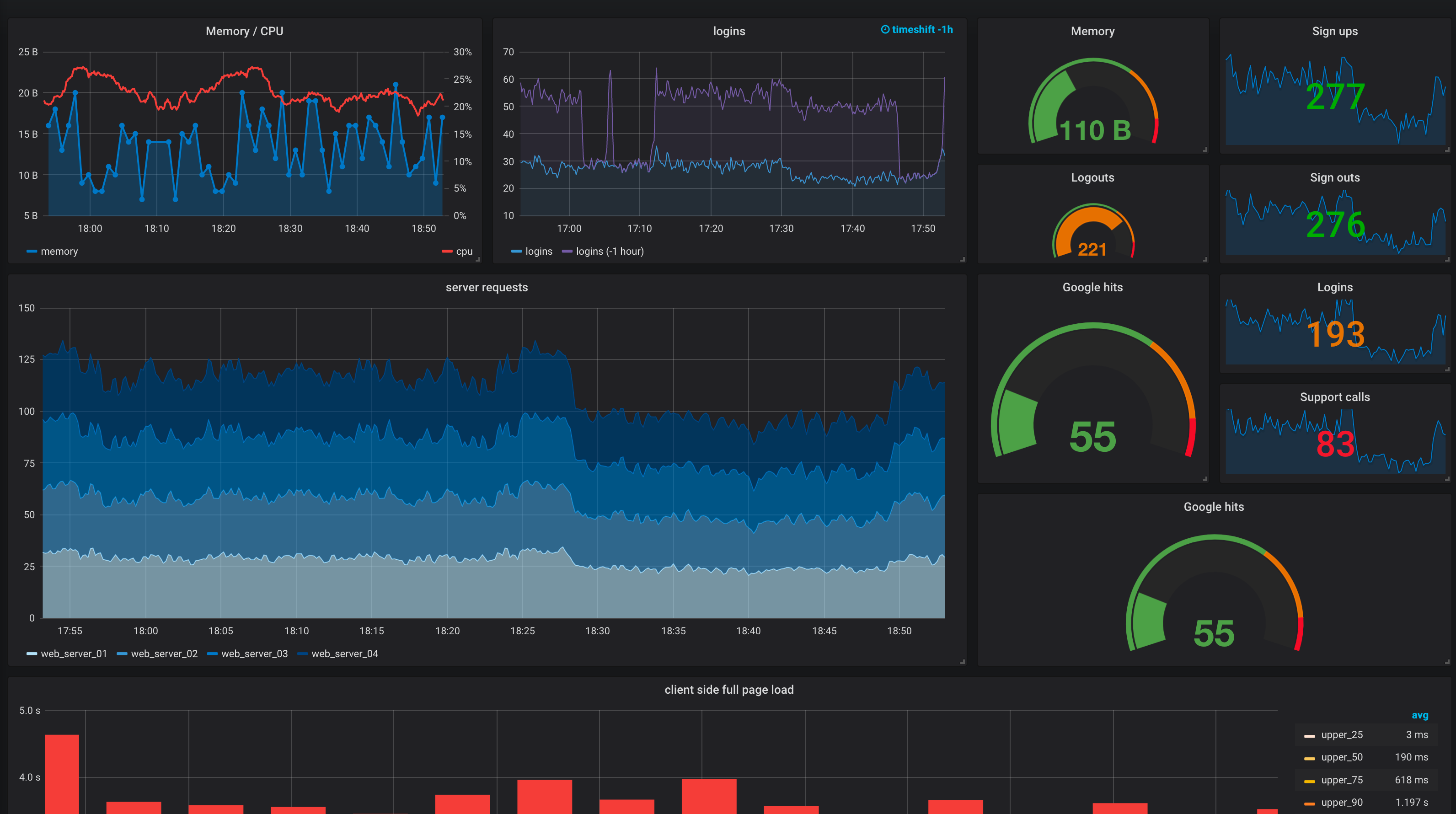Click the timeshift clock icon on logins panel
This screenshot has height=814, width=1456.
pyautogui.click(x=885, y=29)
